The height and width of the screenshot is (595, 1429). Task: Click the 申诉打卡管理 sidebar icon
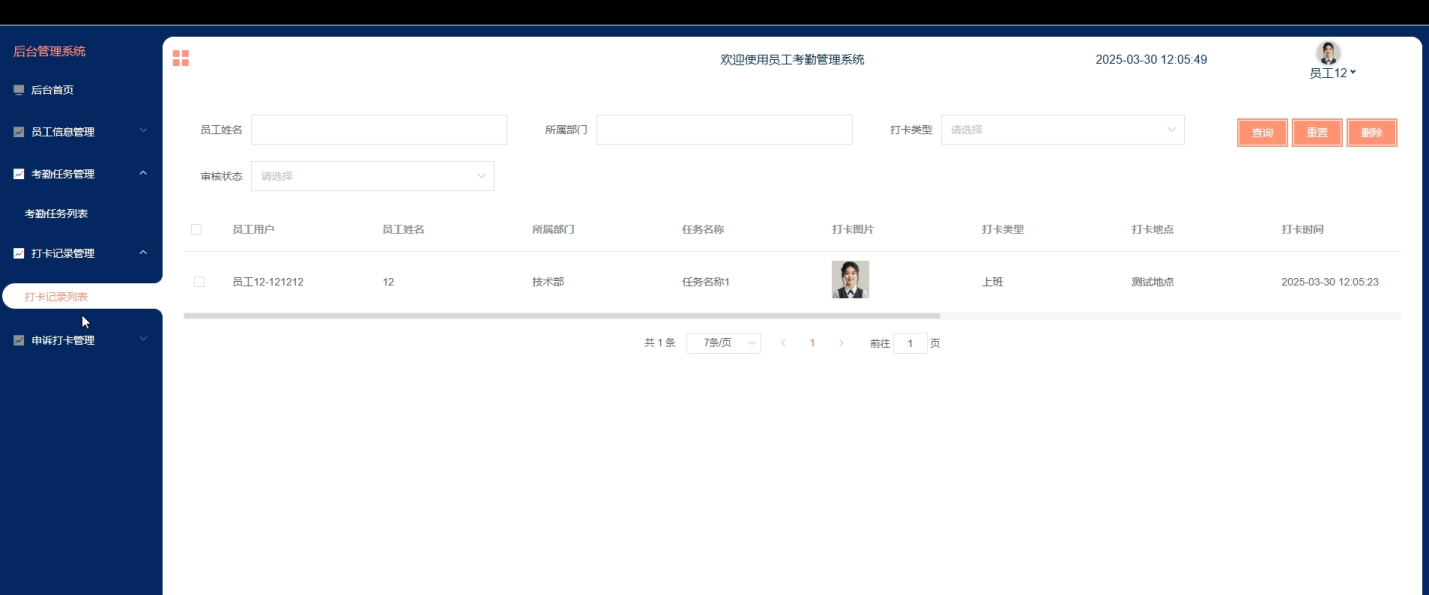[19, 340]
